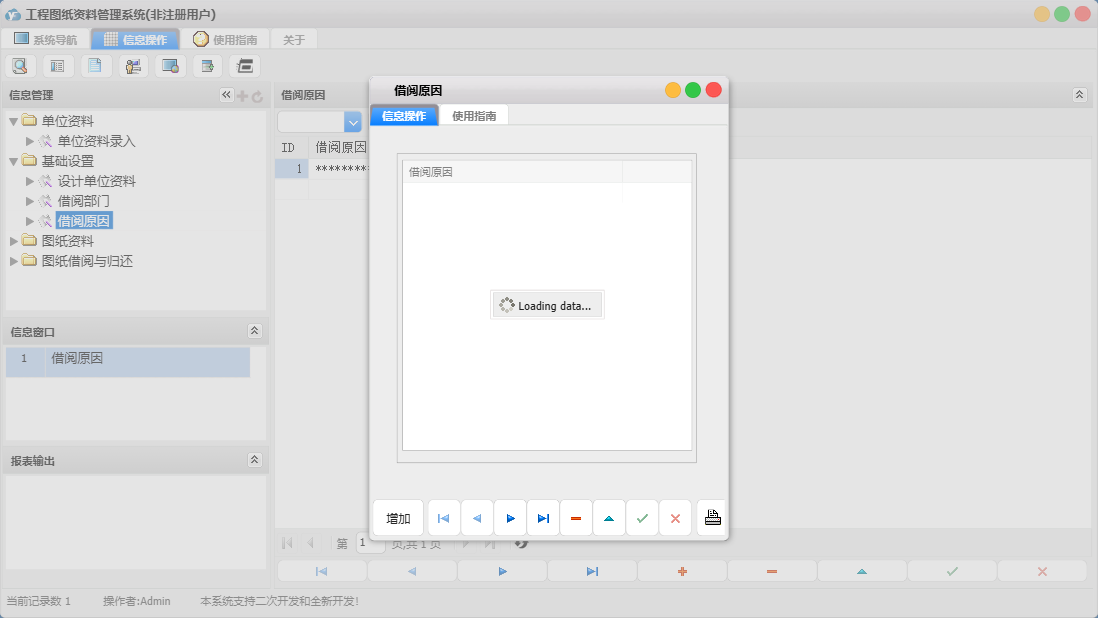The height and width of the screenshot is (618, 1098).
Task: Confirm with the green checkmark in the dialog
Action: [642, 518]
